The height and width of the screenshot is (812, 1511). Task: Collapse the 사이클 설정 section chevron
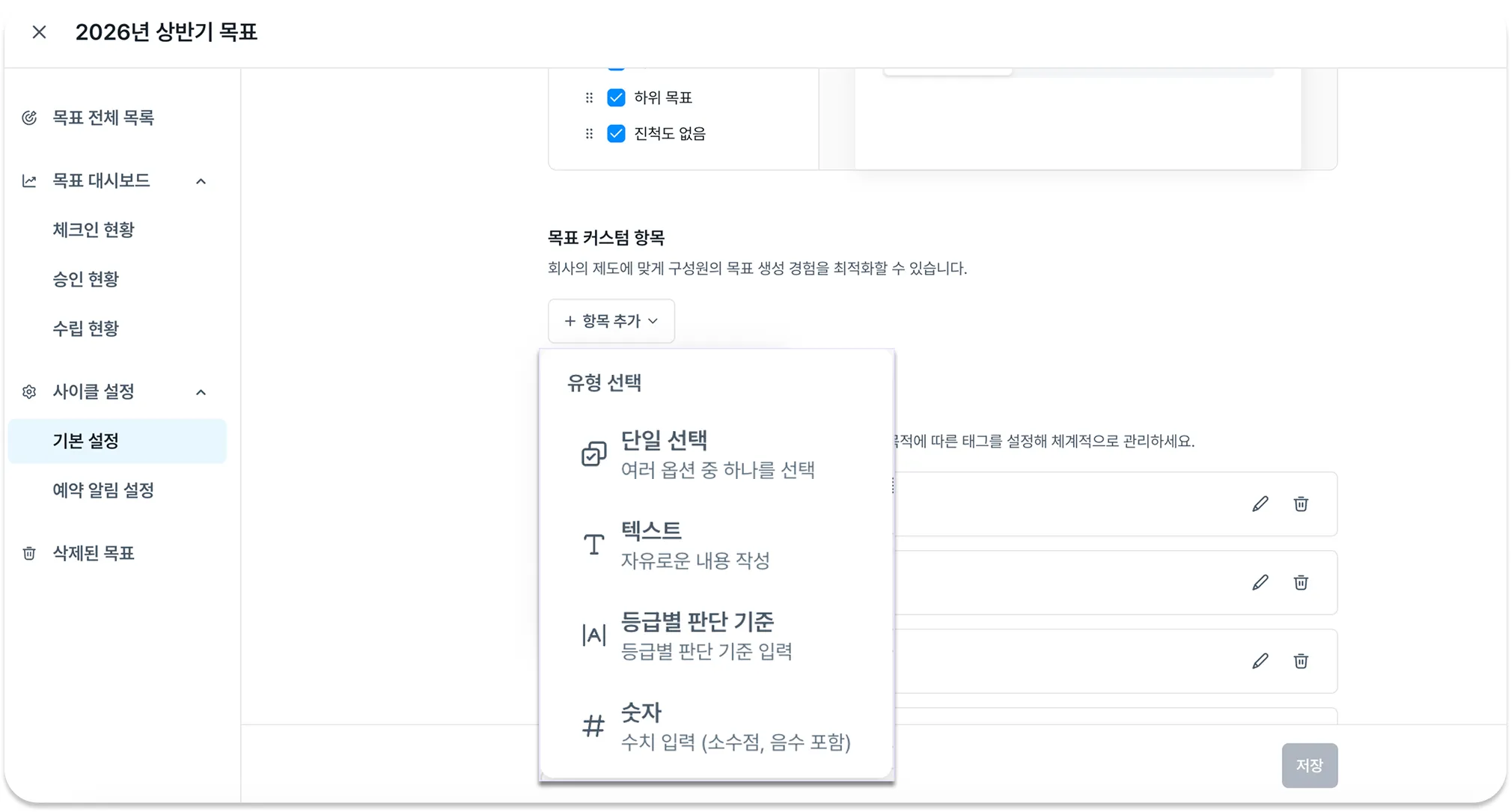201,392
